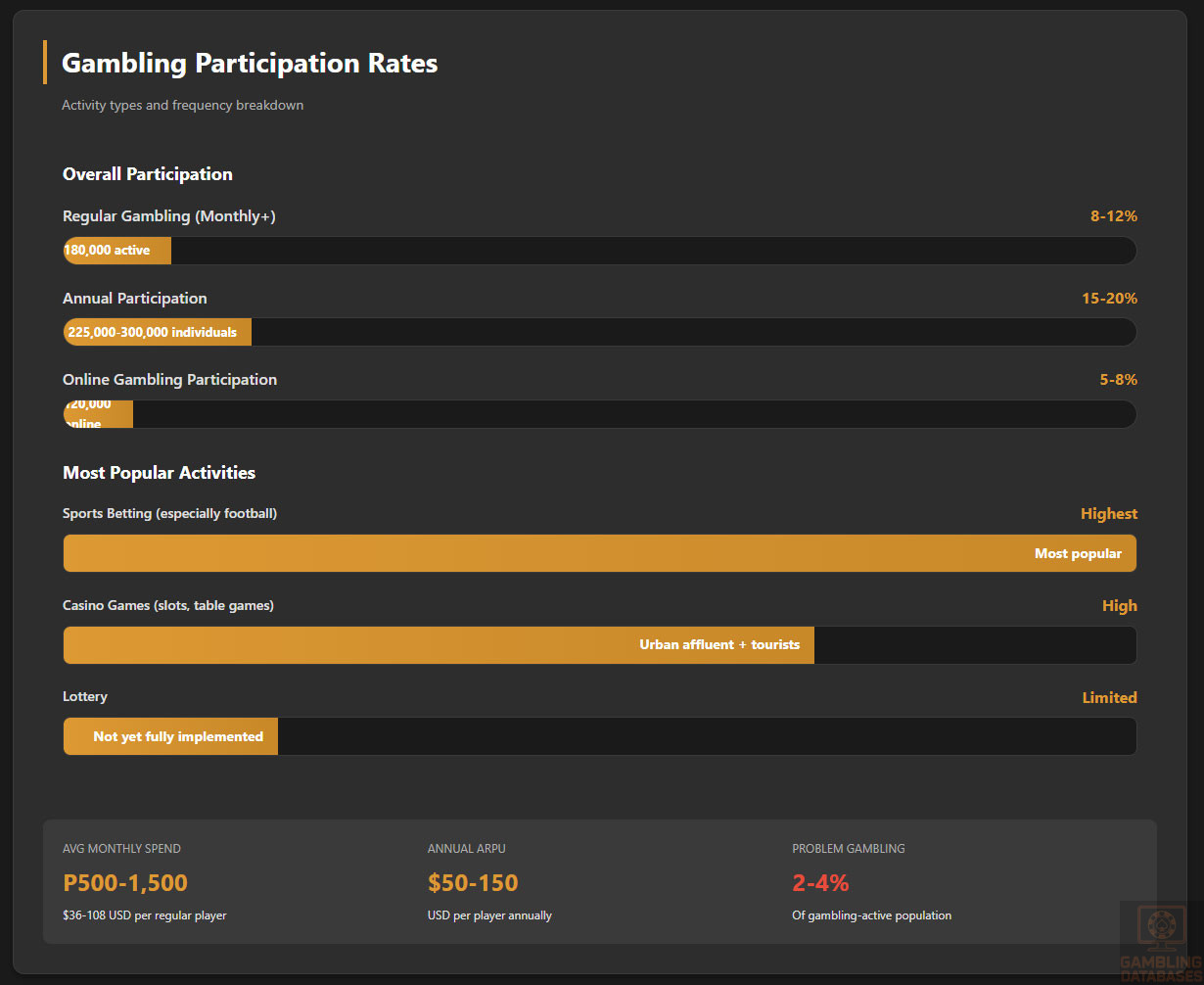Select the $50-150 Annual ARPU figure

(x=473, y=883)
